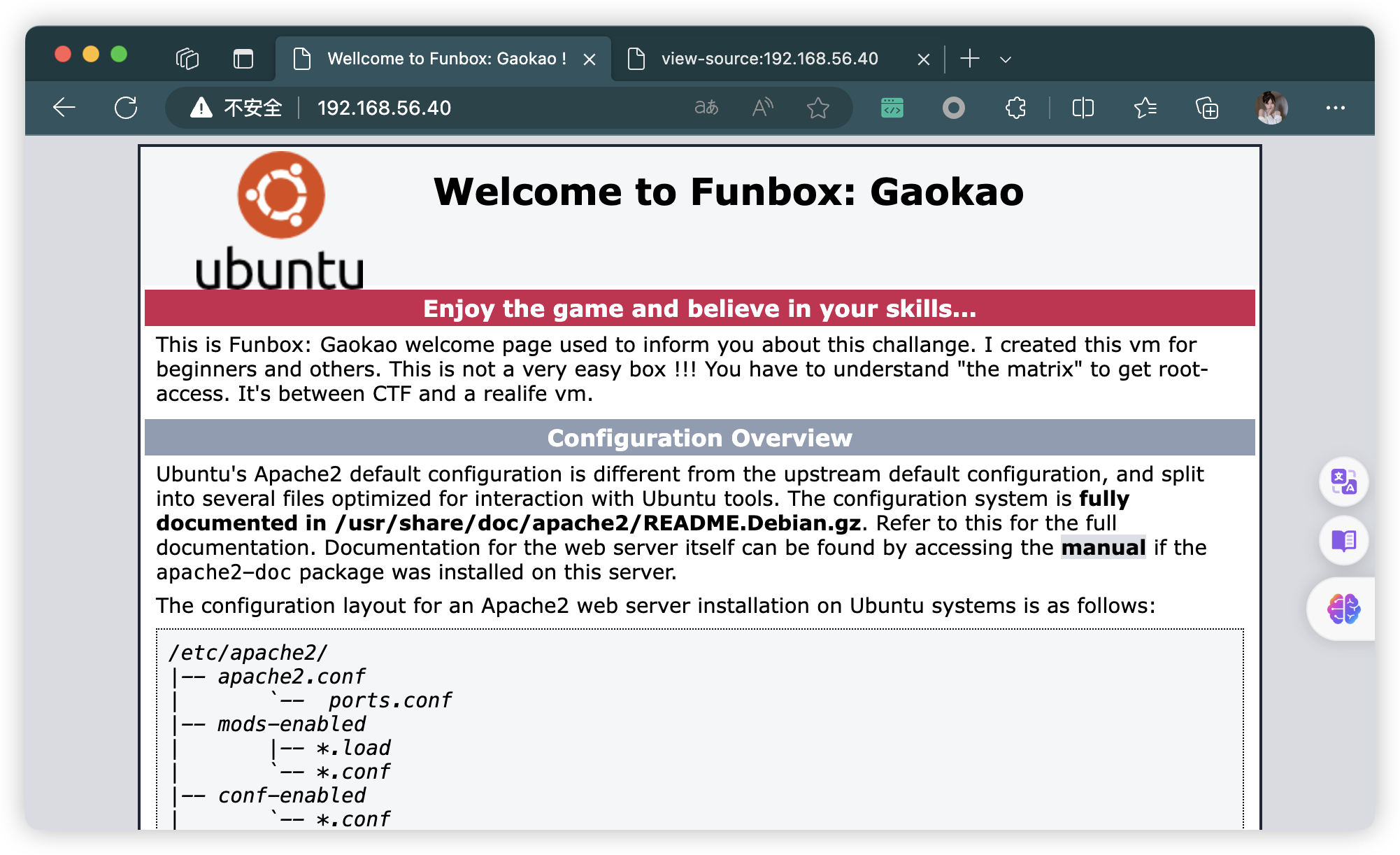Add this page to favorites star
This screenshot has width=1400, height=855.
click(x=817, y=108)
